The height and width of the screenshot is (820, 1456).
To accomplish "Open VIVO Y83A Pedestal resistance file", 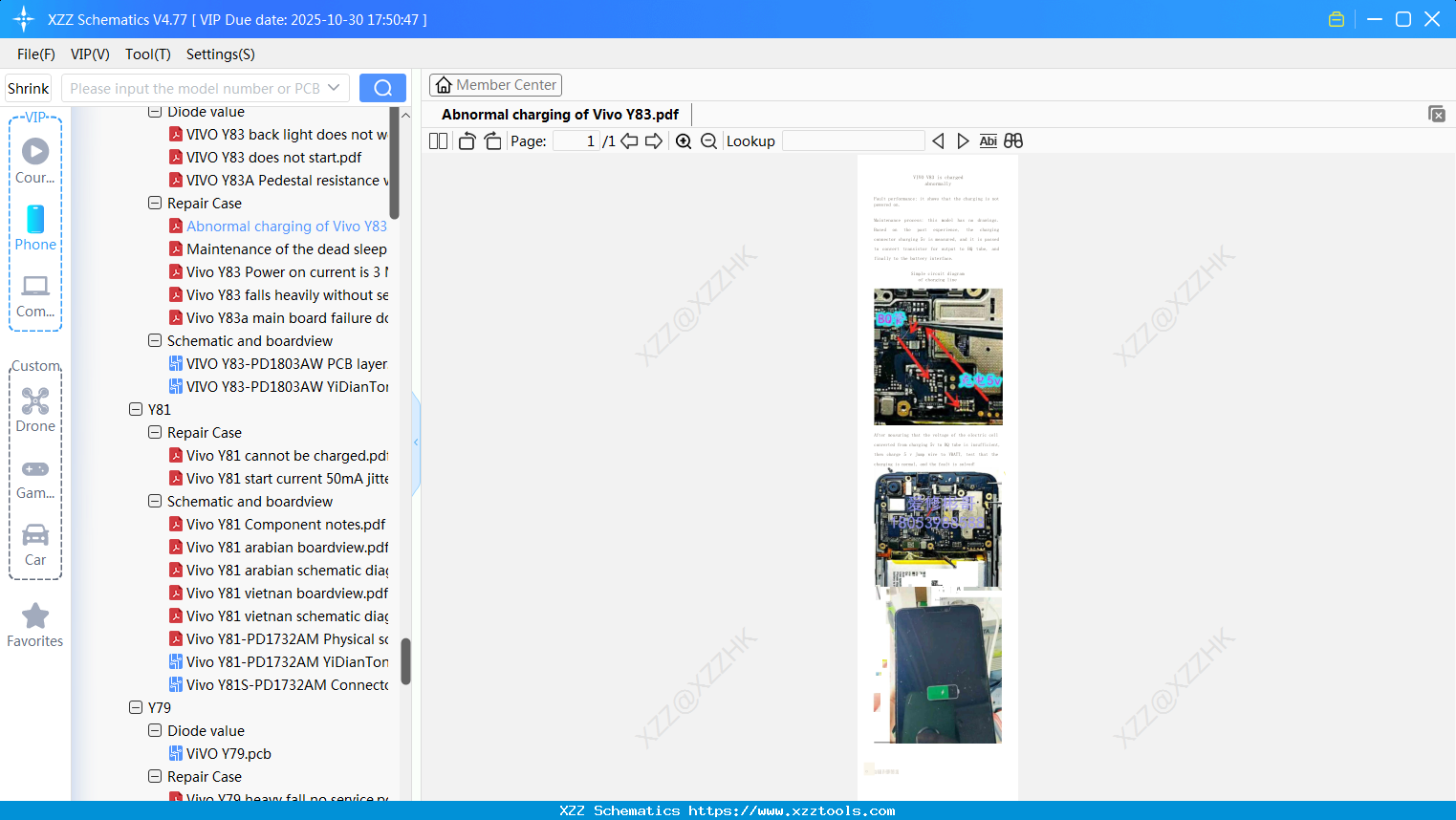I will click(278, 181).
